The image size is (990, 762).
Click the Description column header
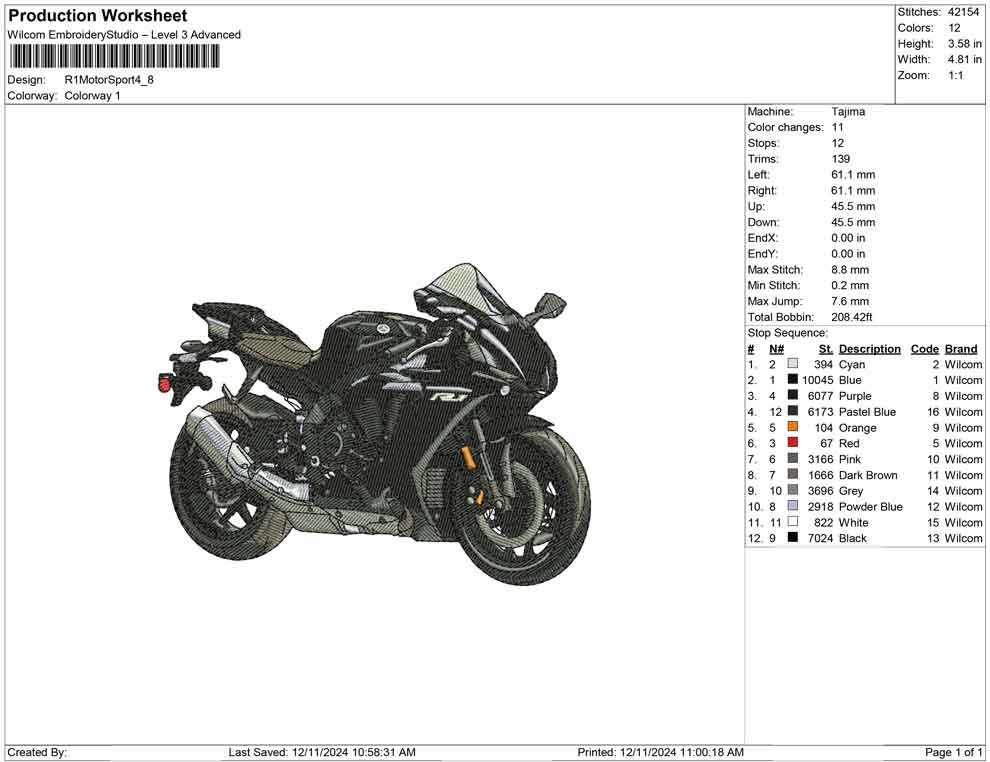click(x=870, y=348)
